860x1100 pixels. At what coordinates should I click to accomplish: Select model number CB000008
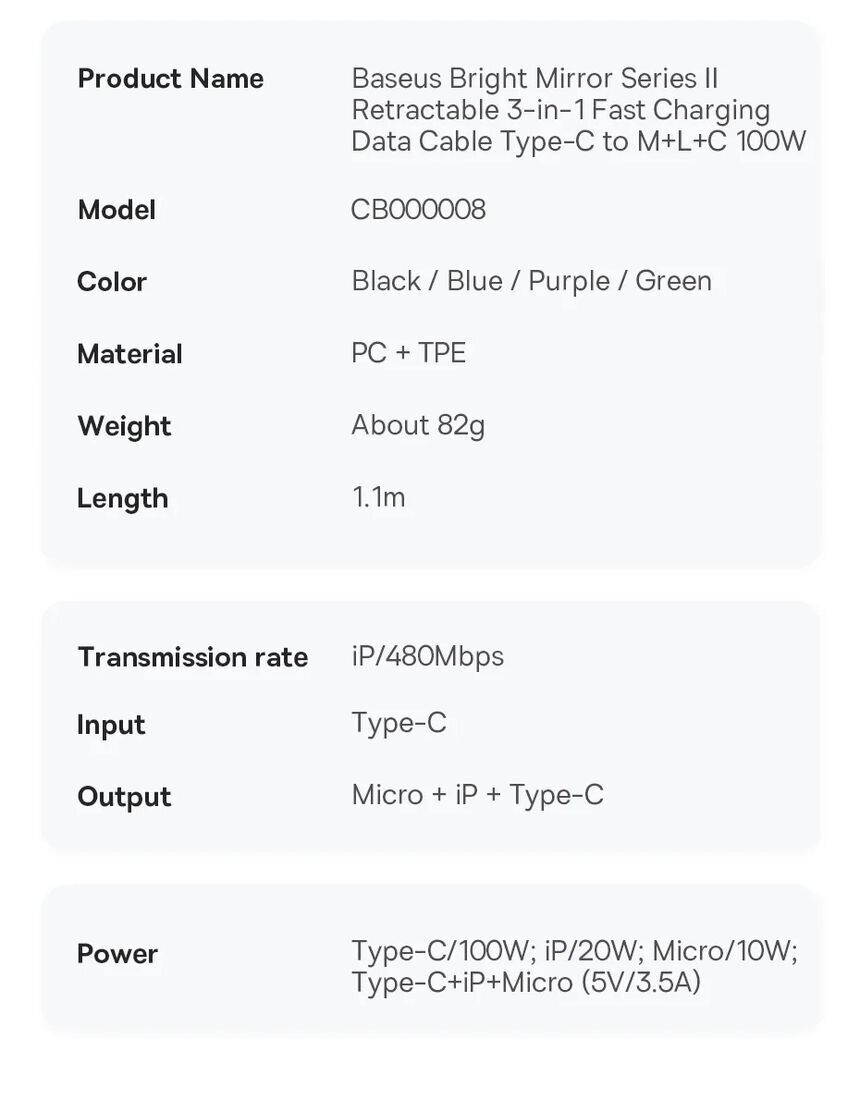tap(418, 209)
